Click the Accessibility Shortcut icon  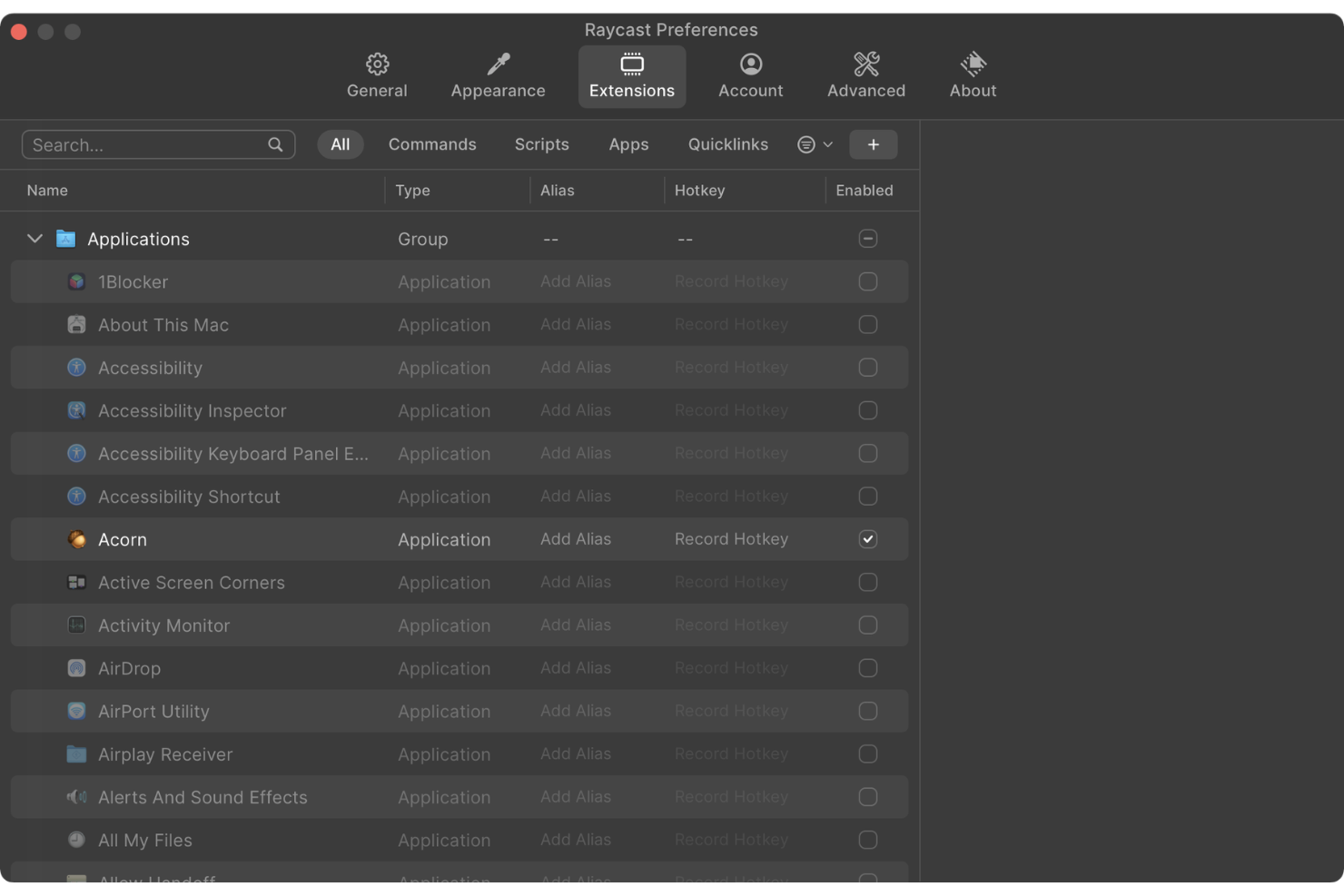76,497
